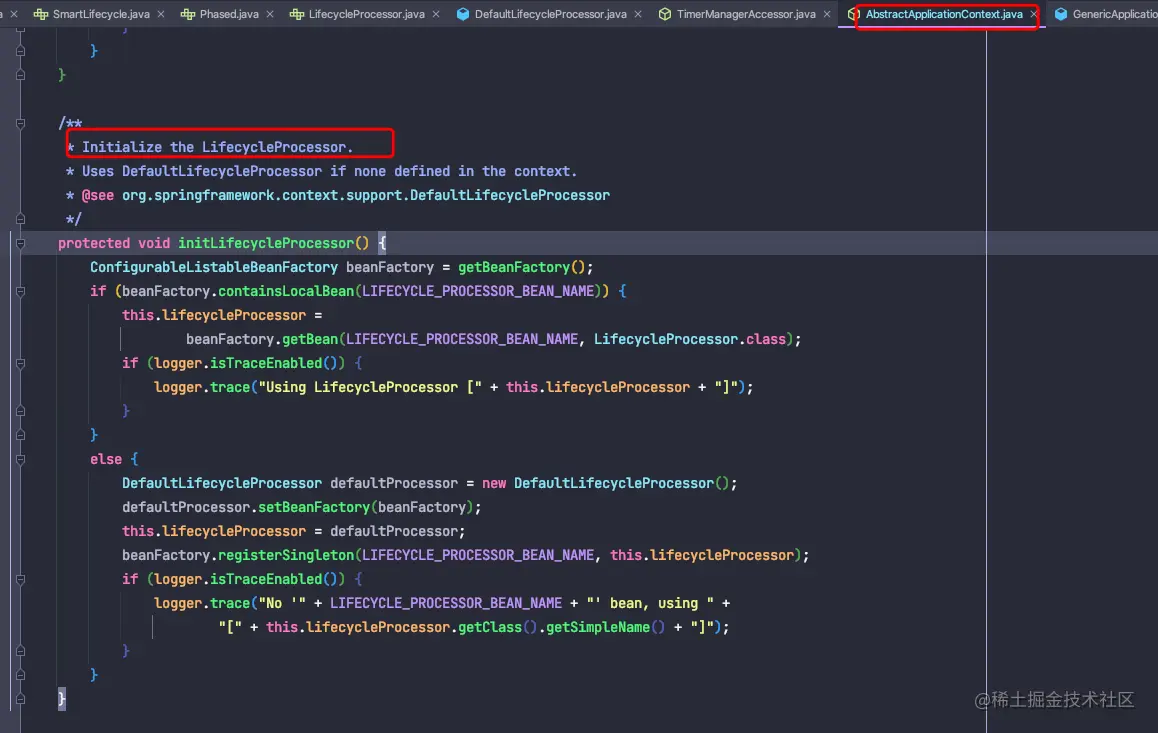Viewport: 1158px width, 733px height.
Task: Fold the first if logger.isTraceEnabled block
Action: (x=20, y=363)
